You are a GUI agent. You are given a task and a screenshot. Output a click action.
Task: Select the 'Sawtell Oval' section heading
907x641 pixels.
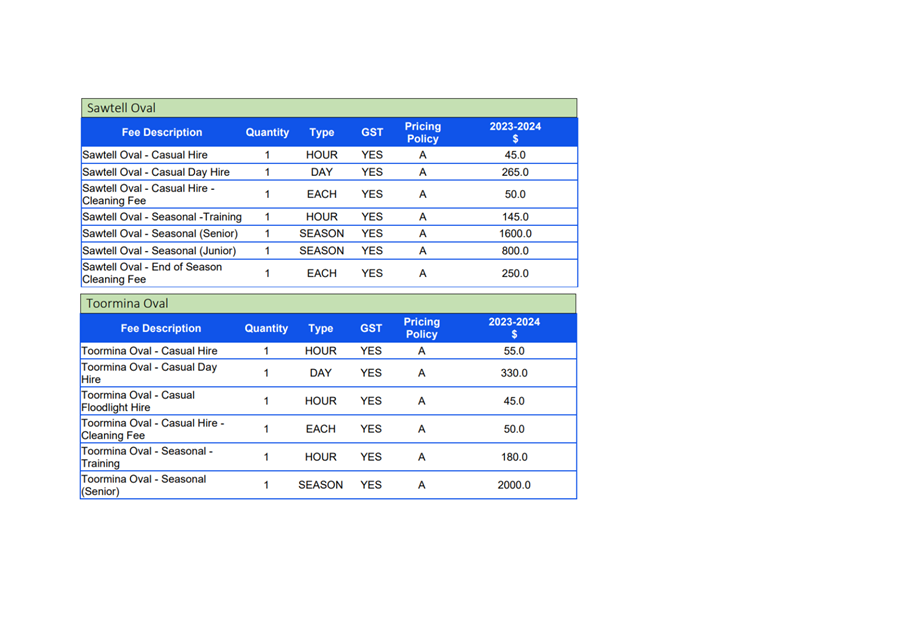click(x=121, y=108)
